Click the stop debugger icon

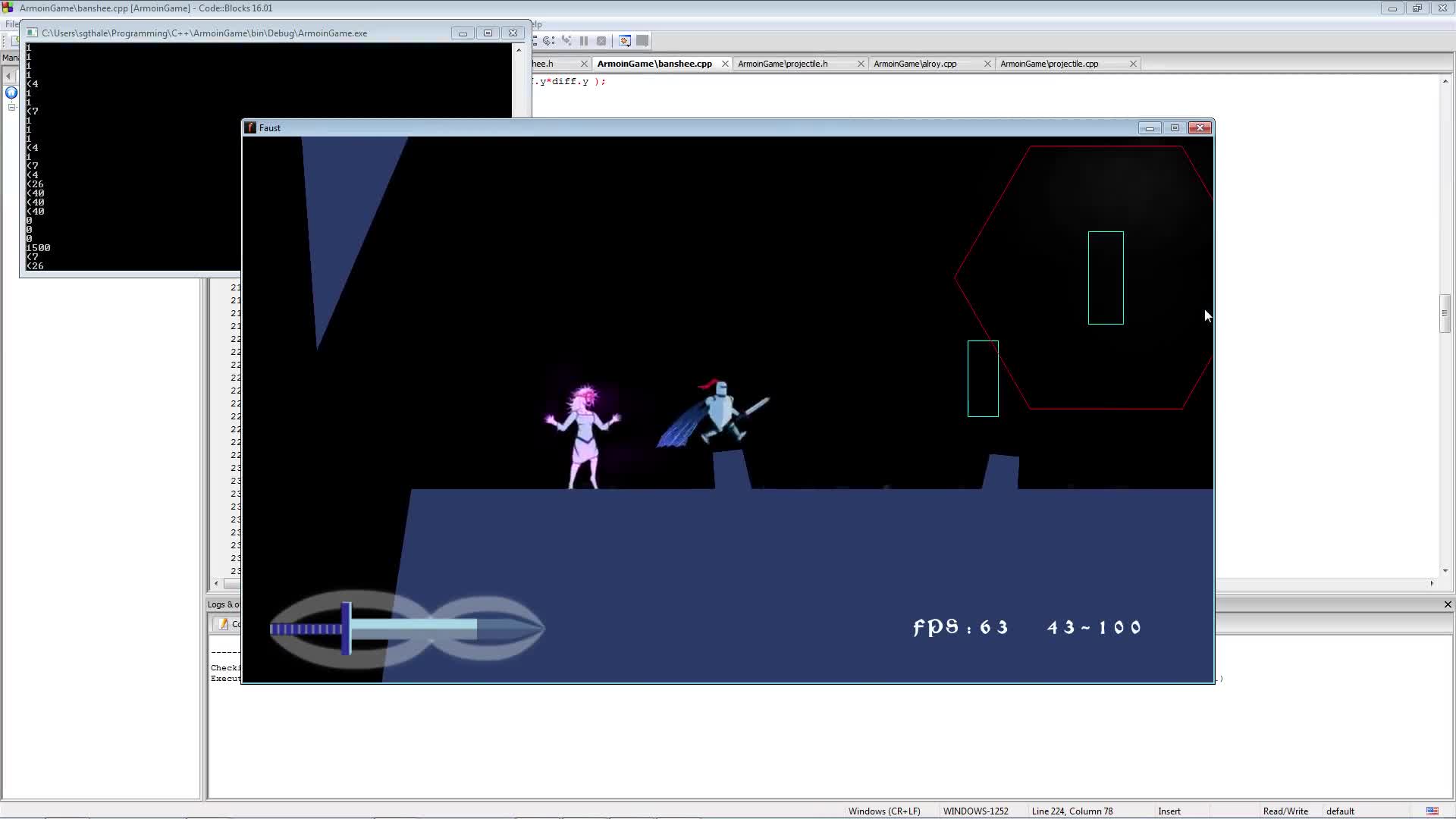click(601, 41)
